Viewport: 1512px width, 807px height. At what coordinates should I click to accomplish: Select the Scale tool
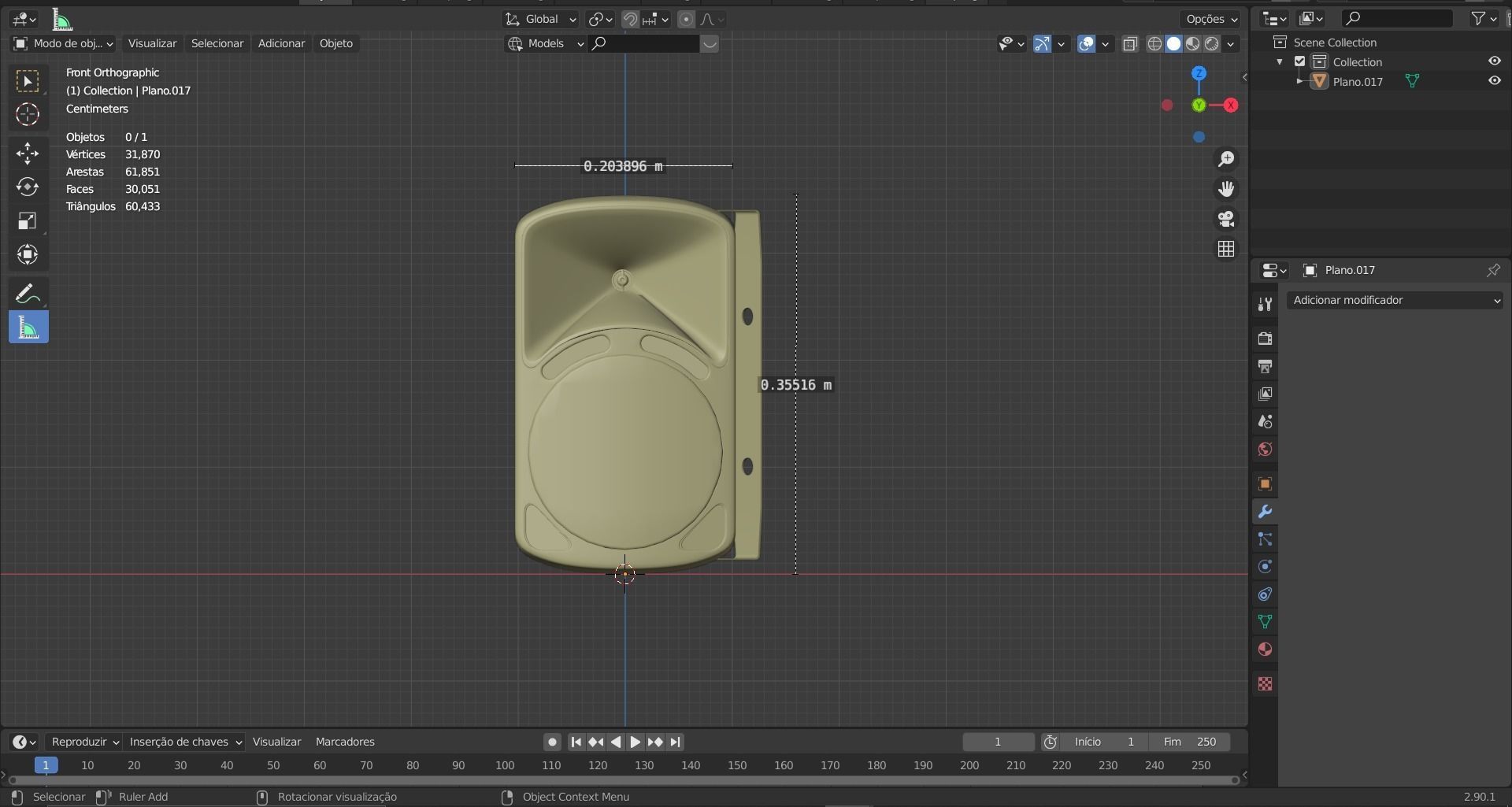[28, 220]
